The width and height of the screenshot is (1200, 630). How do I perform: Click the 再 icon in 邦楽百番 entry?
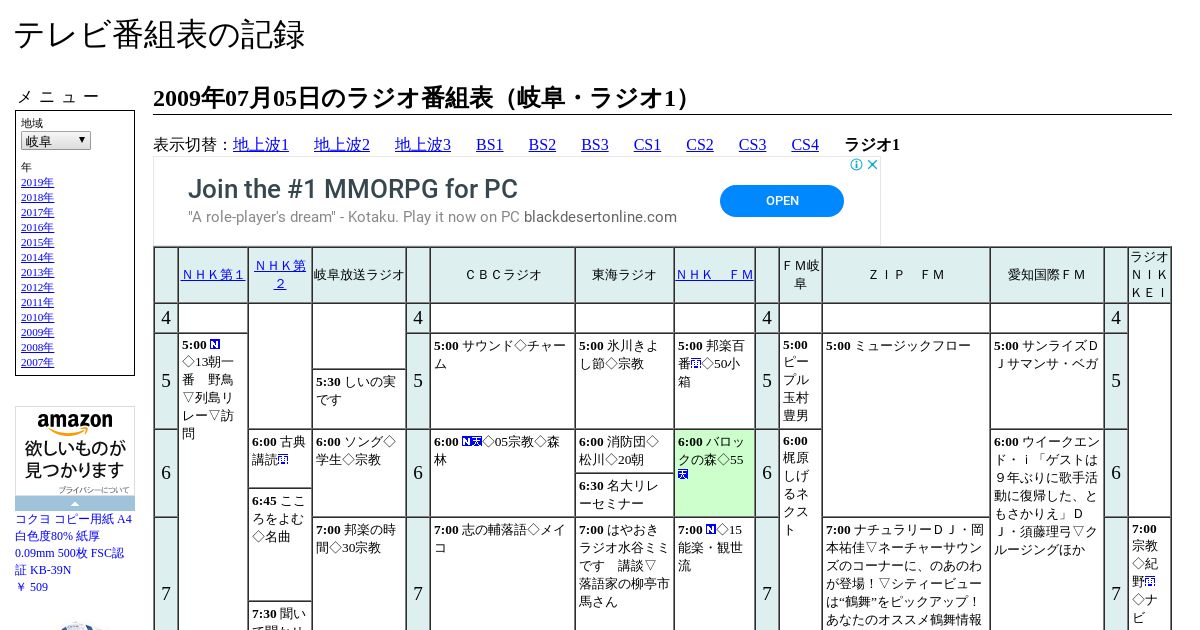click(x=695, y=364)
